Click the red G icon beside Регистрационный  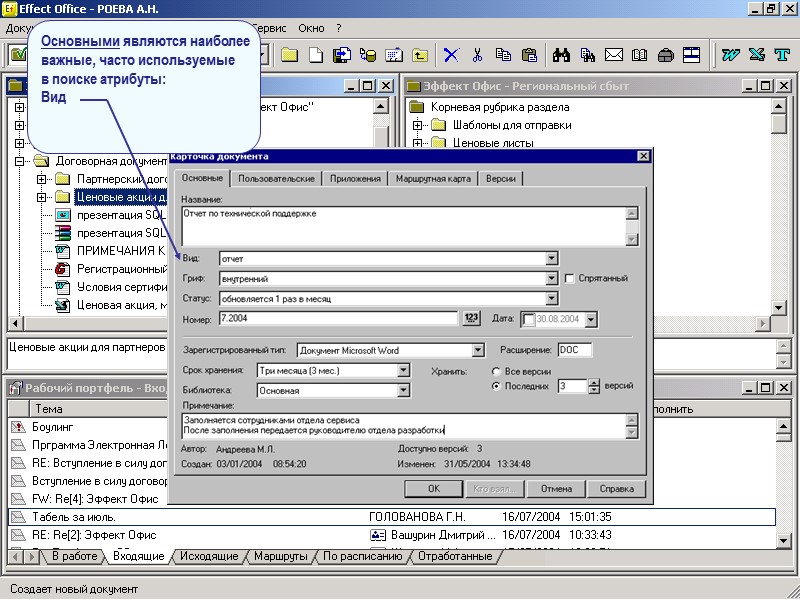62,269
